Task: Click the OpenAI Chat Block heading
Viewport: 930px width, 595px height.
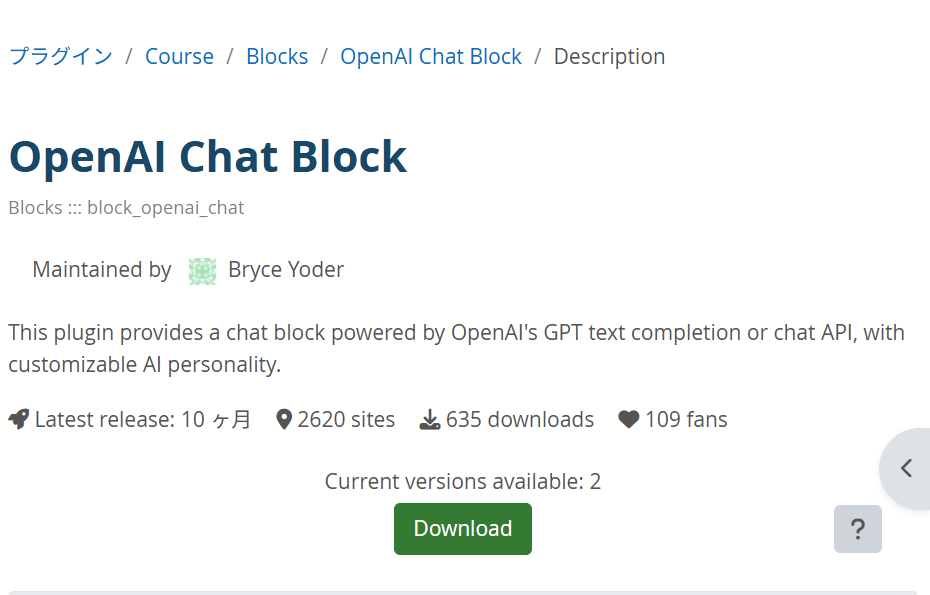Action: point(208,157)
